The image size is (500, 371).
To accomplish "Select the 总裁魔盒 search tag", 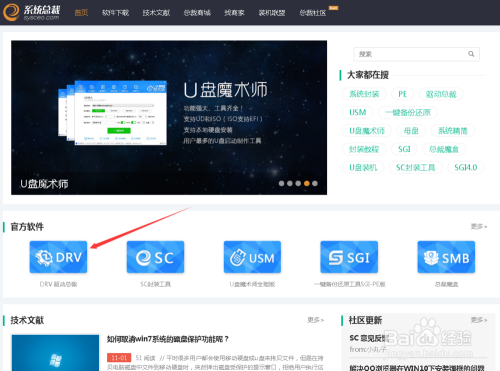I will pyautogui.click(x=444, y=149).
